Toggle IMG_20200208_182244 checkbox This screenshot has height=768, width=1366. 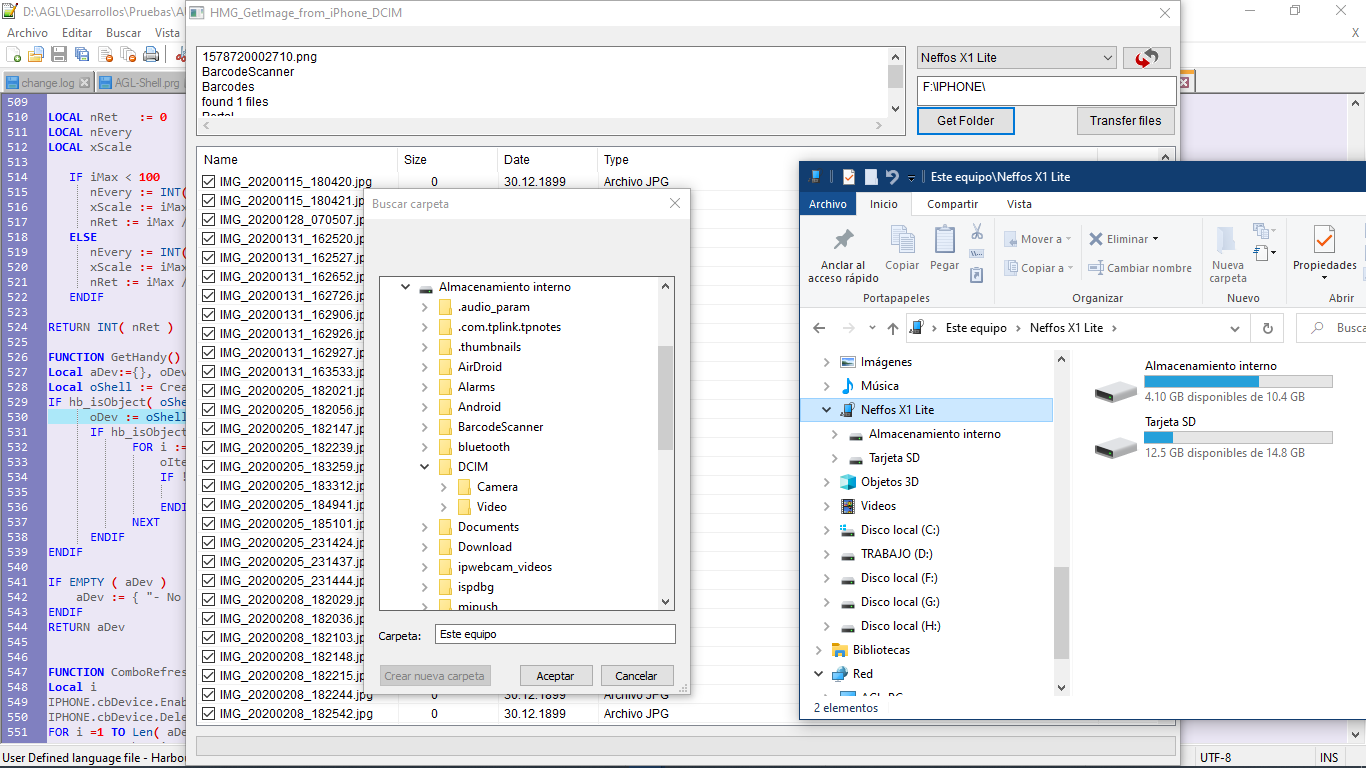click(209, 695)
